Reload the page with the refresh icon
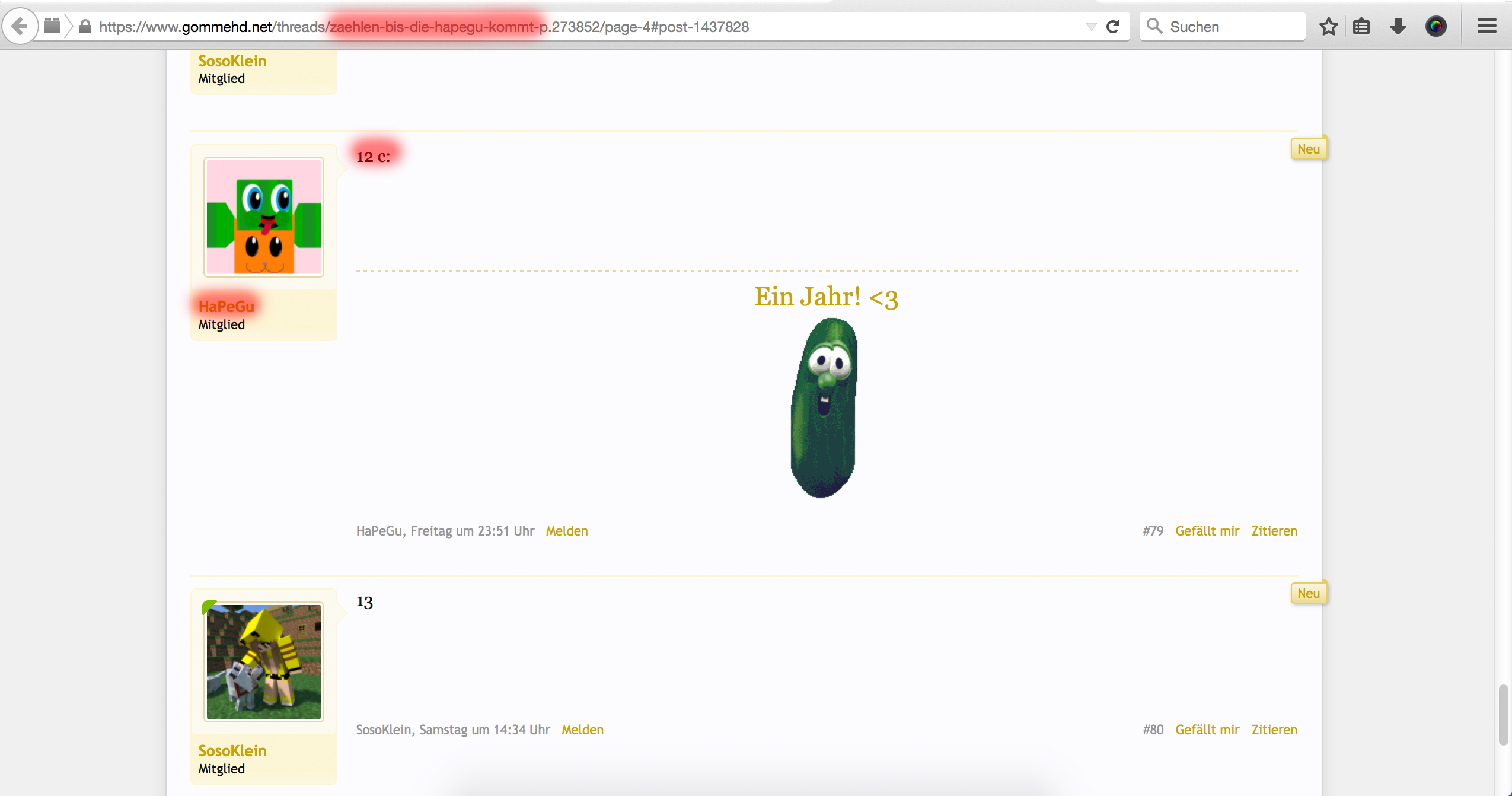 1113,27
